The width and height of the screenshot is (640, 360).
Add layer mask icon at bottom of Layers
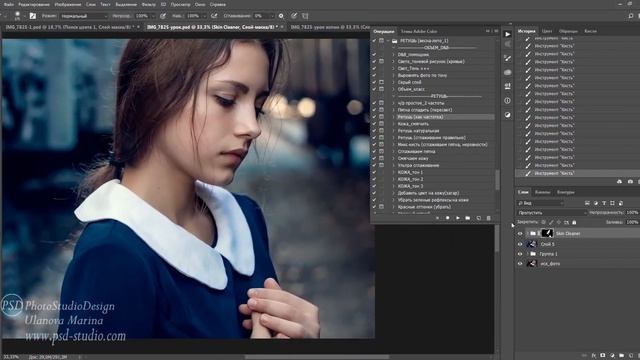point(603,356)
